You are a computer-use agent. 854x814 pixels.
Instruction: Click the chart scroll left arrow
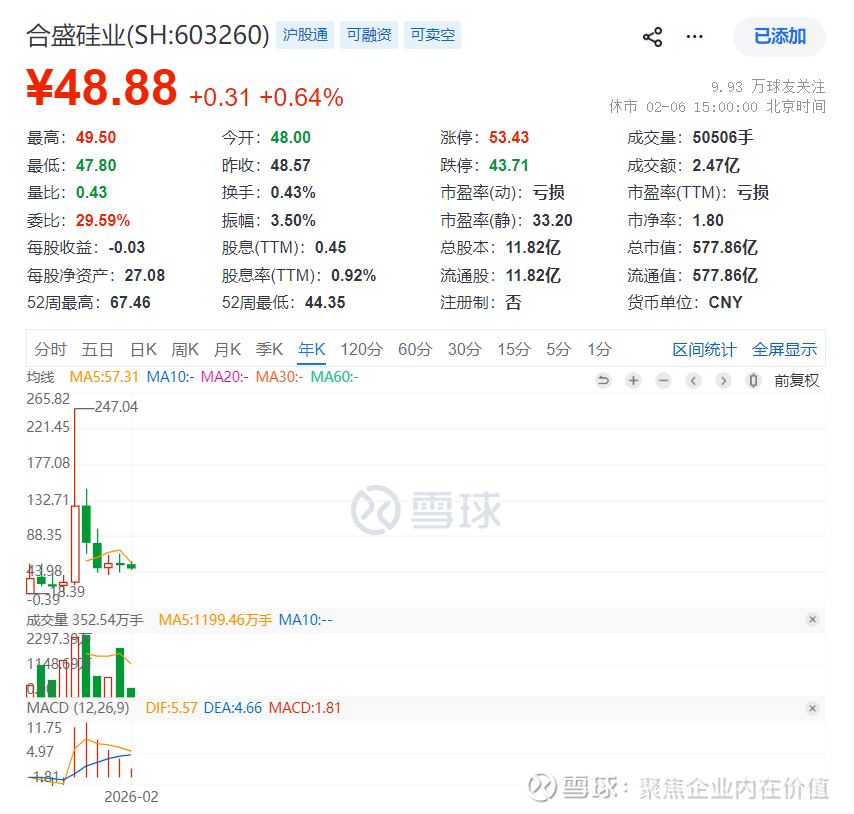pyautogui.click(x=693, y=380)
